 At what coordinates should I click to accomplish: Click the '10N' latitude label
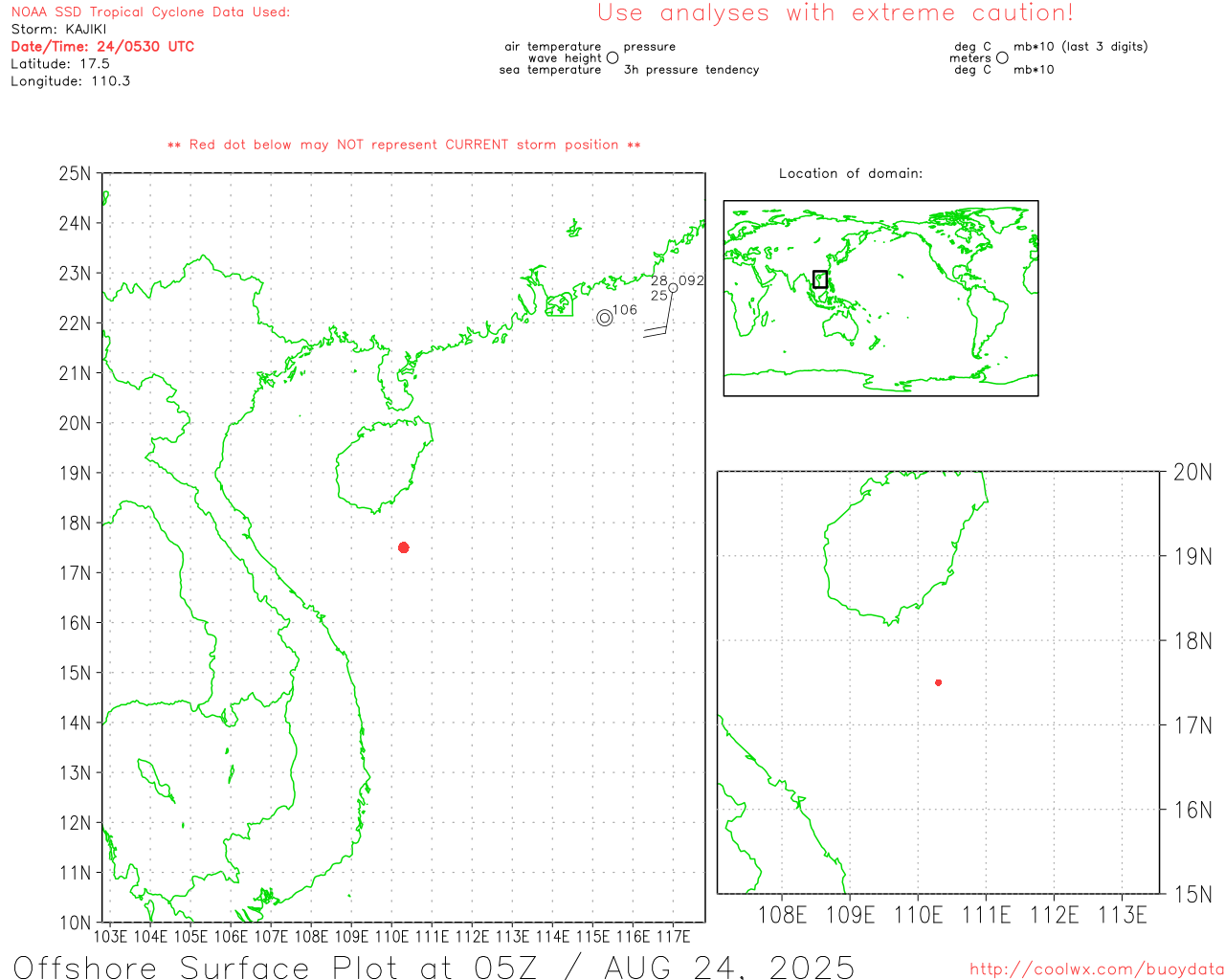75,923
